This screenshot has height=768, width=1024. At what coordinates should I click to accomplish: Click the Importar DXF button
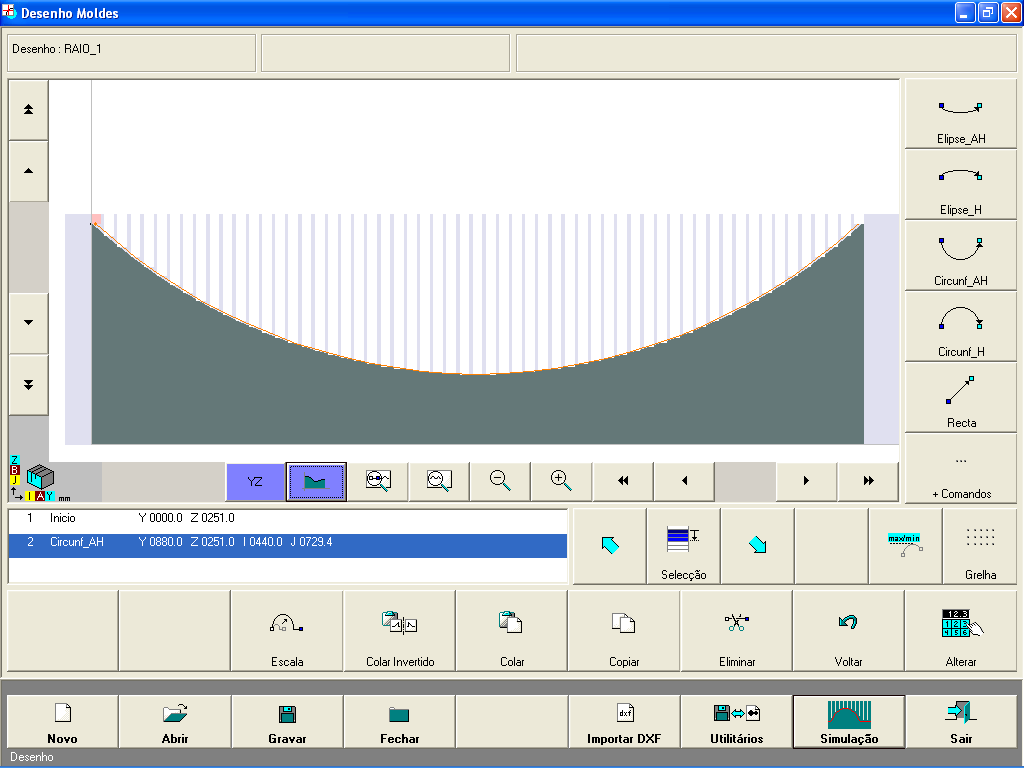tap(624, 722)
